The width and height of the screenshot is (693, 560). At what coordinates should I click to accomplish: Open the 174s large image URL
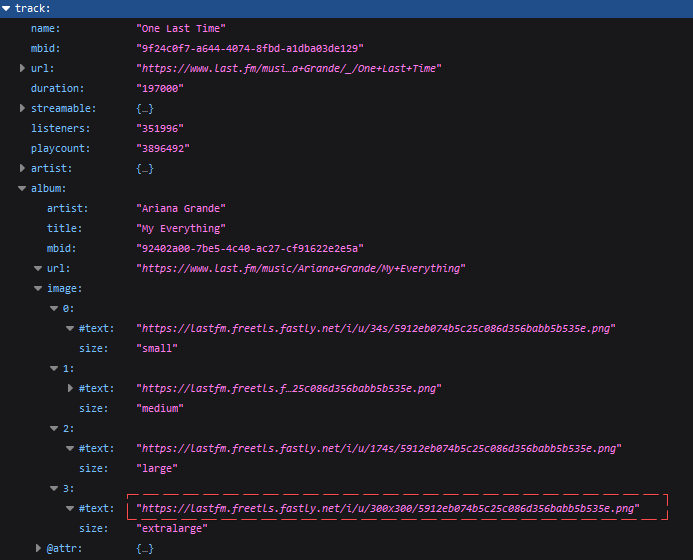point(379,449)
